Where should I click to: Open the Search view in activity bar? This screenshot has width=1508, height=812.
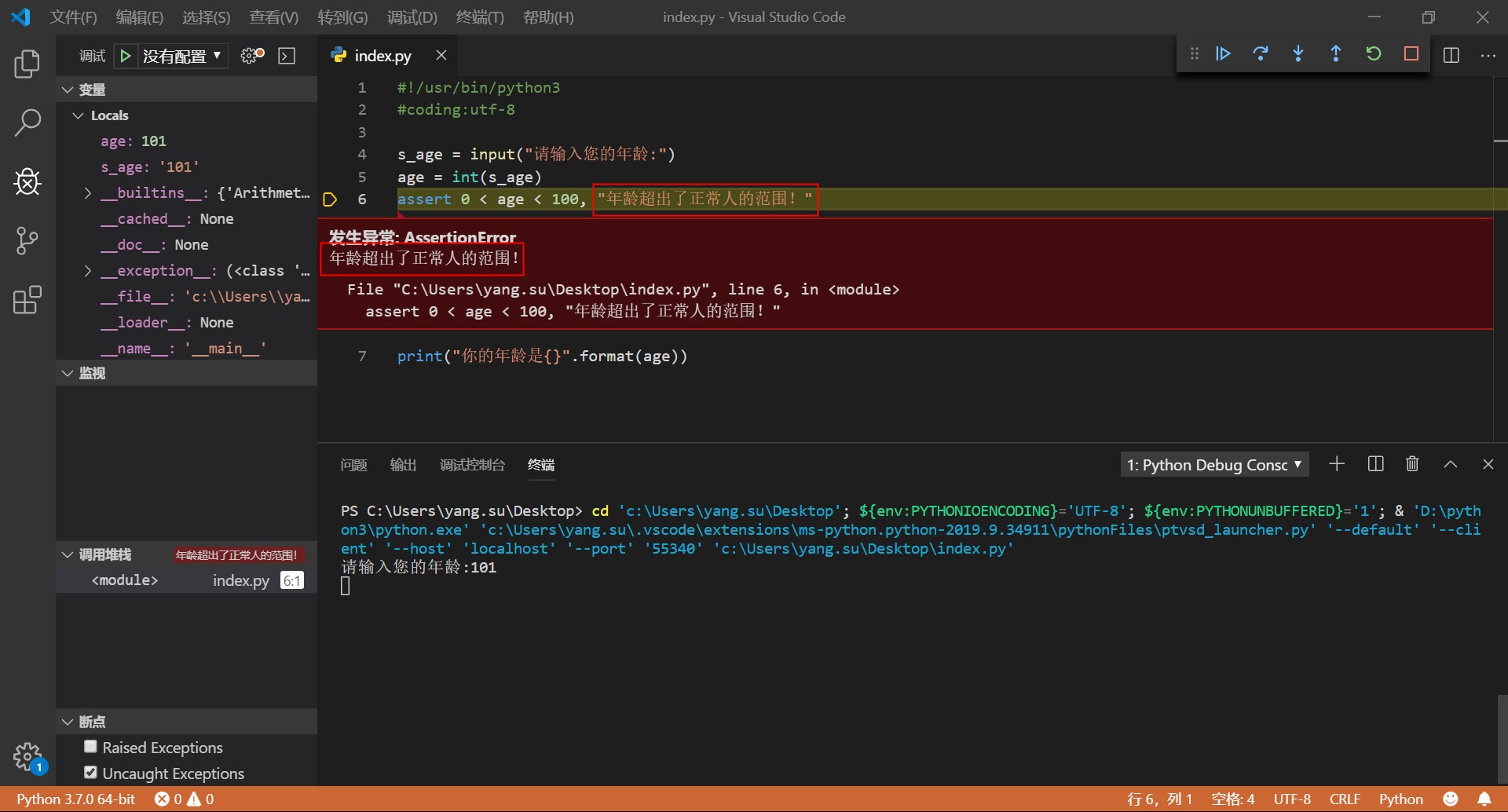[x=27, y=123]
